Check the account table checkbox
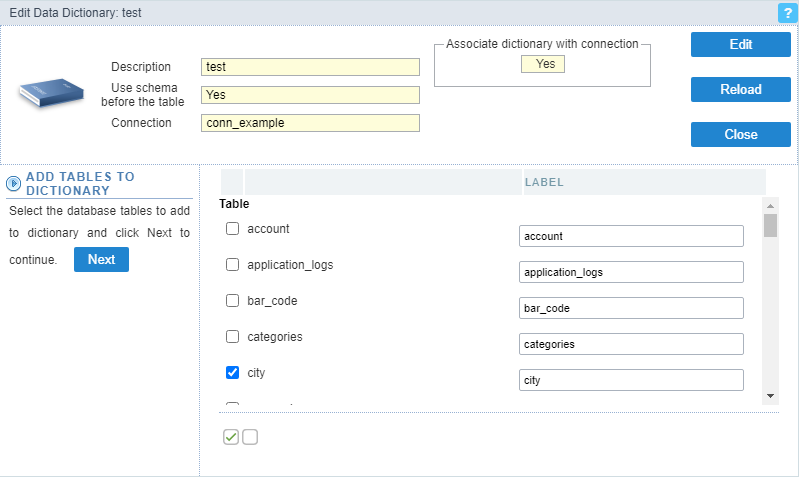 [232, 229]
